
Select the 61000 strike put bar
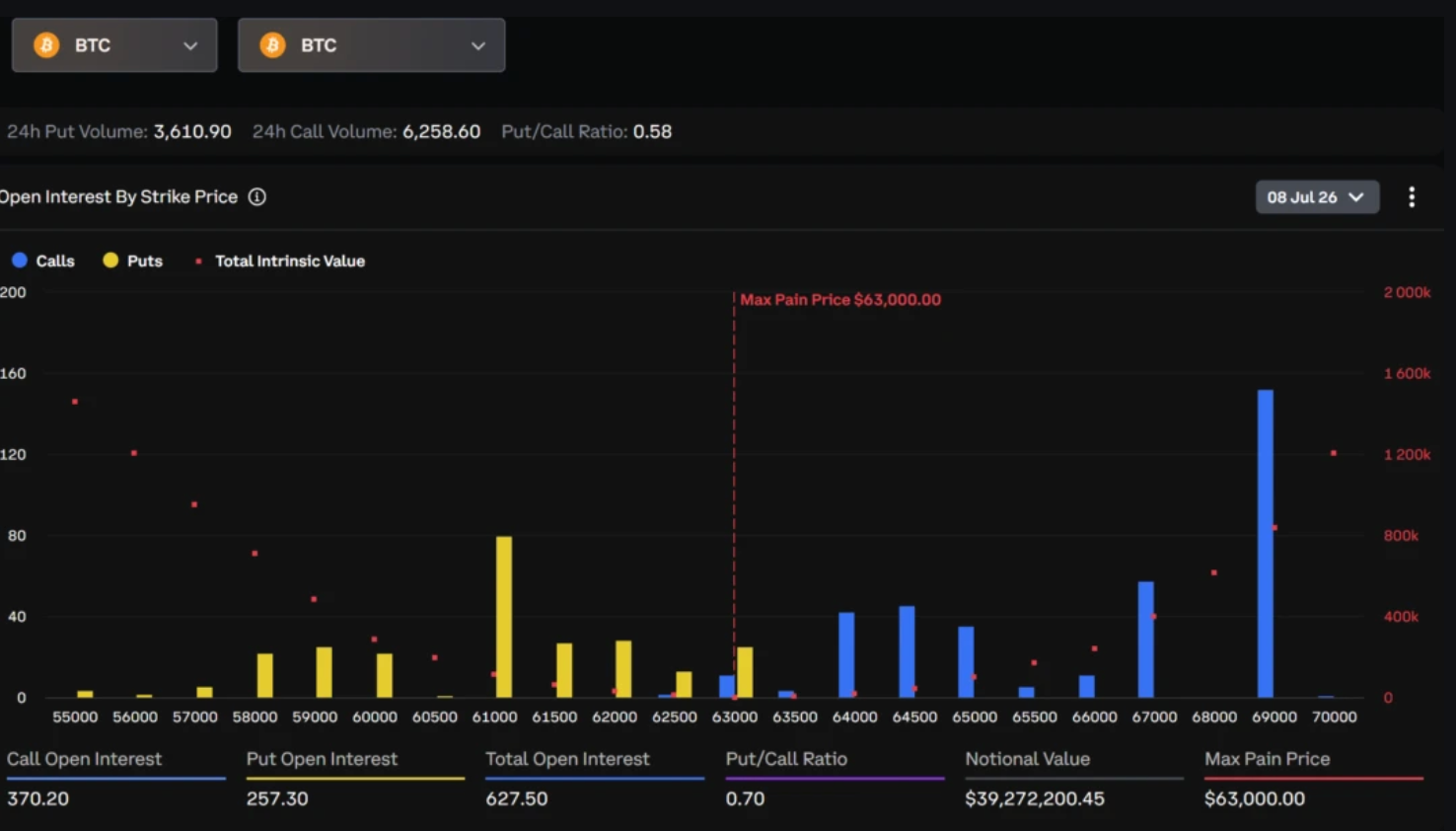coord(504,617)
